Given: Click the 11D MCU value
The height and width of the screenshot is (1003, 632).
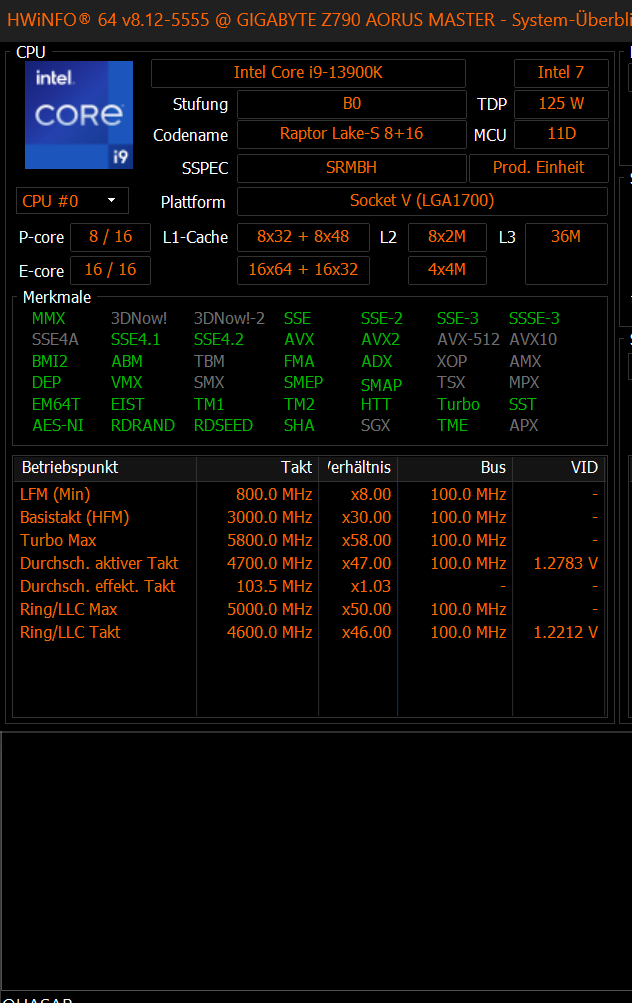Looking at the screenshot, I should 561,134.
